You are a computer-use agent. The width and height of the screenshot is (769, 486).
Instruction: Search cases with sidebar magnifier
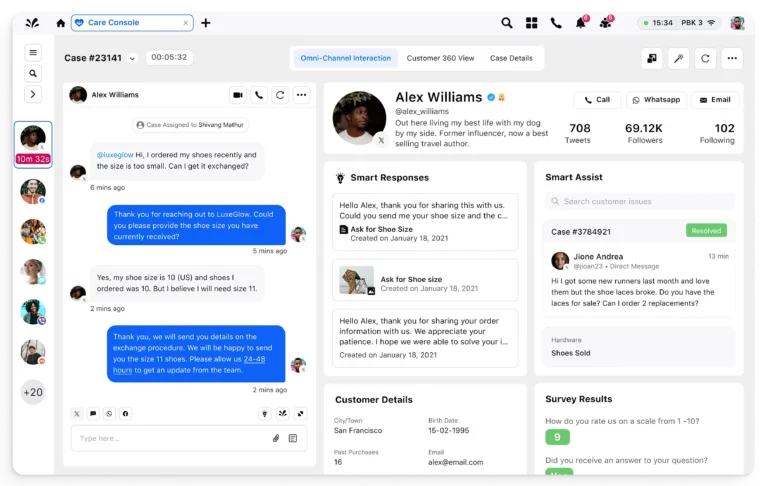point(33,74)
